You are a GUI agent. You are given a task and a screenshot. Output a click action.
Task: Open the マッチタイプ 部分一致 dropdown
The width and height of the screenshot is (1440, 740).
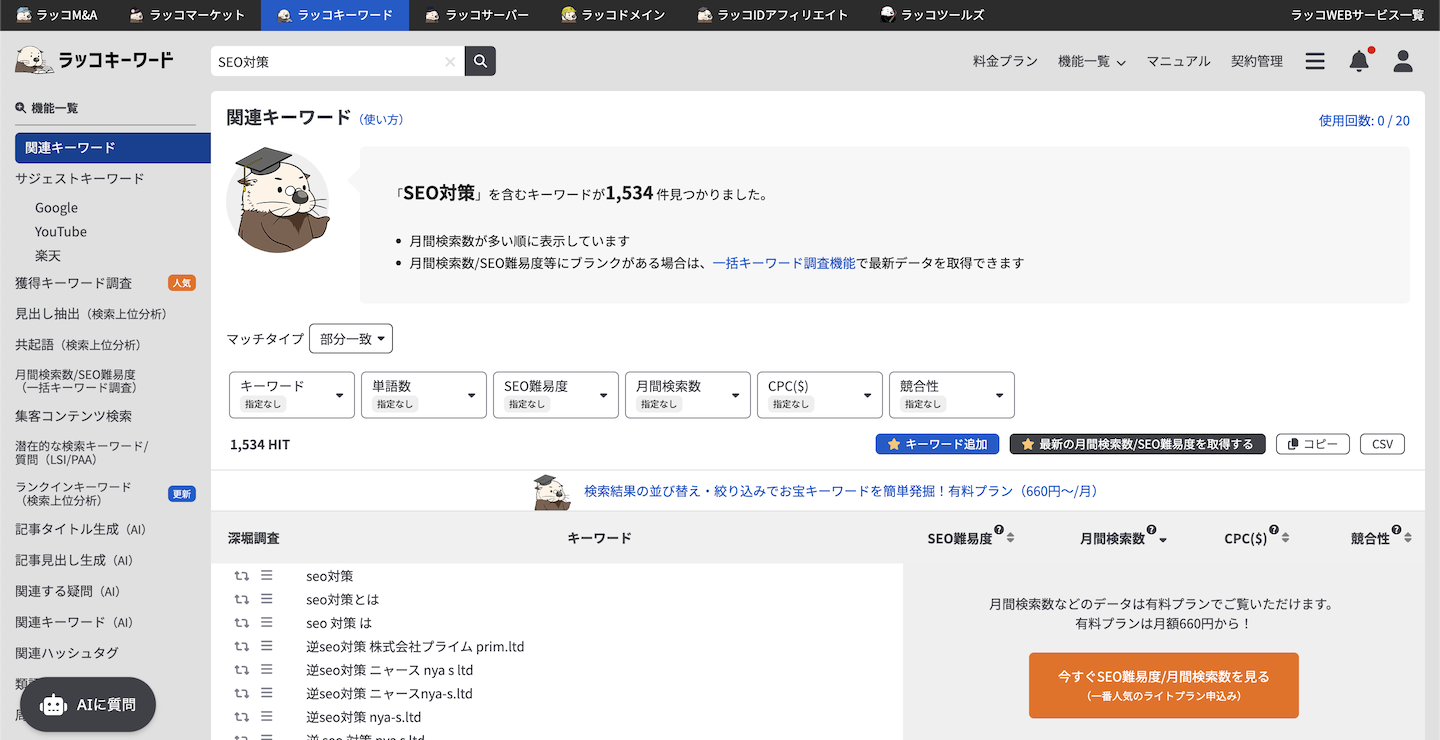point(351,339)
